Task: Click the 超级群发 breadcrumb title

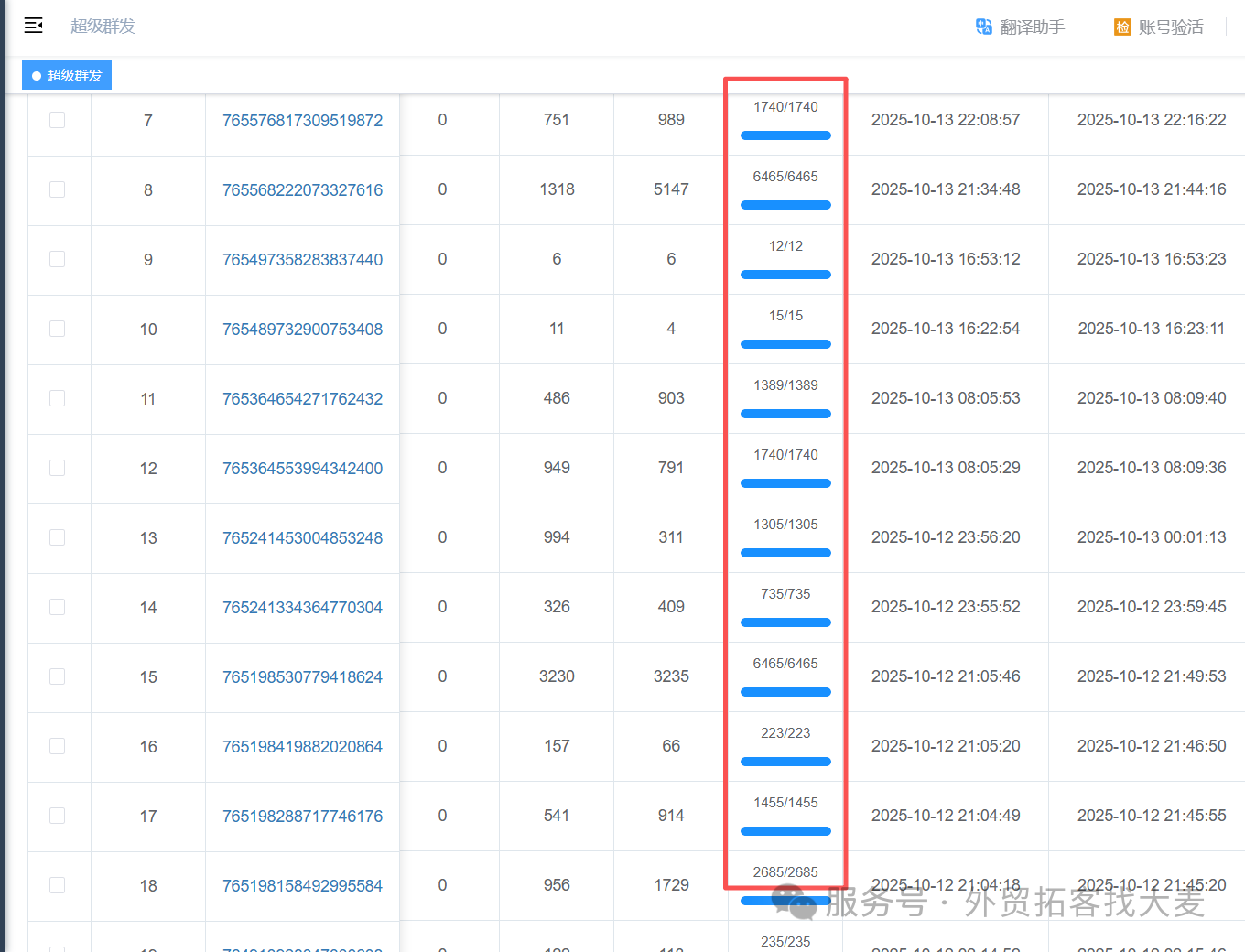Action: tap(103, 27)
